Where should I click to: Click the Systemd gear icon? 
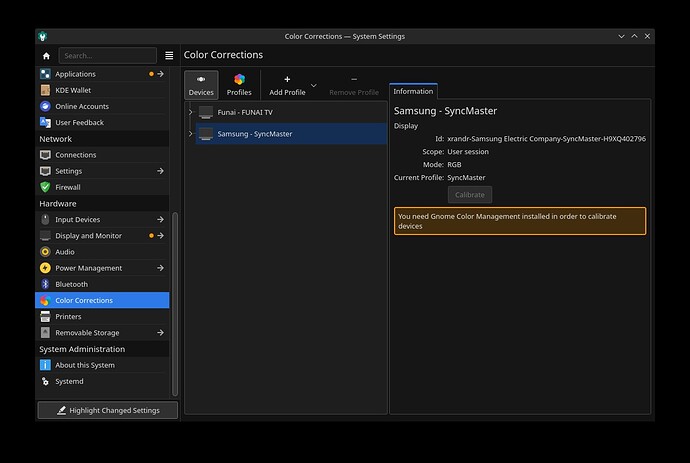coord(45,381)
